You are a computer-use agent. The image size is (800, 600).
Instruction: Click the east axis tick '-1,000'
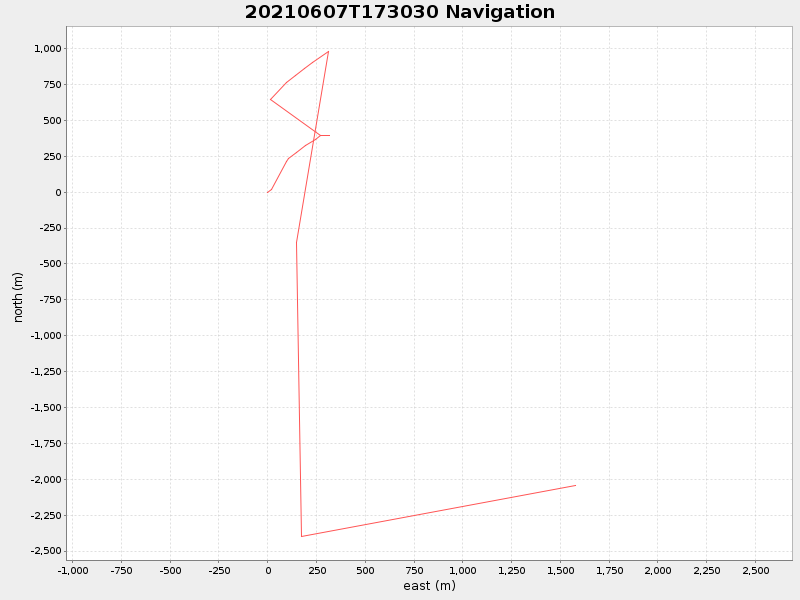click(72, 571)
